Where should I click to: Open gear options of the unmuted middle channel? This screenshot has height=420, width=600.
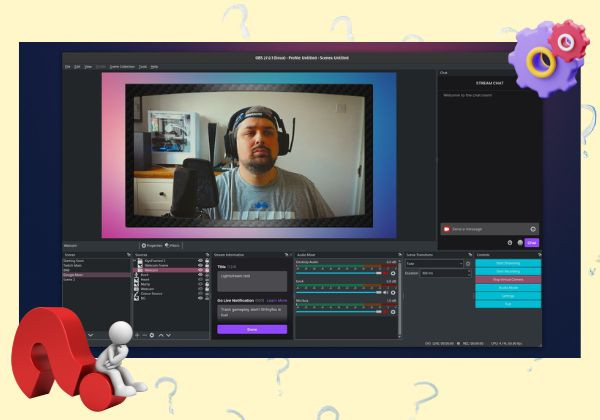click(393, 293)
